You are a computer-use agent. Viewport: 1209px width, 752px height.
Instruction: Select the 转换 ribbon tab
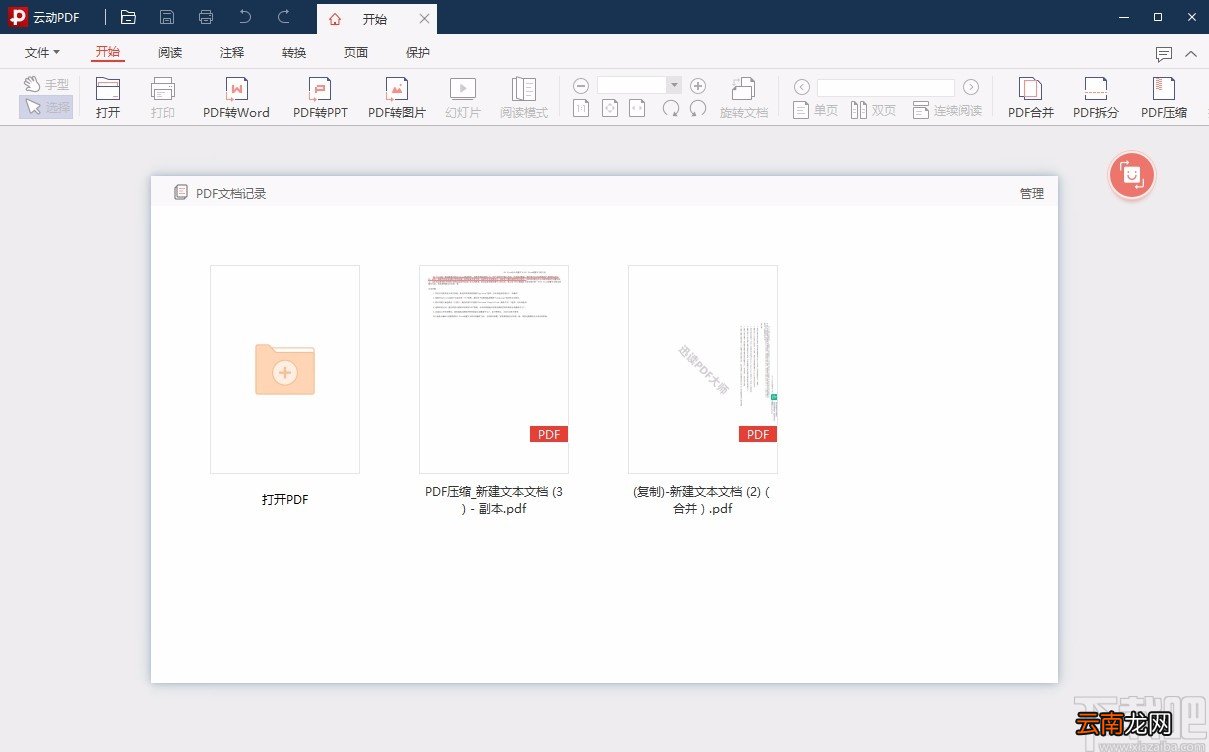(294, 53)
